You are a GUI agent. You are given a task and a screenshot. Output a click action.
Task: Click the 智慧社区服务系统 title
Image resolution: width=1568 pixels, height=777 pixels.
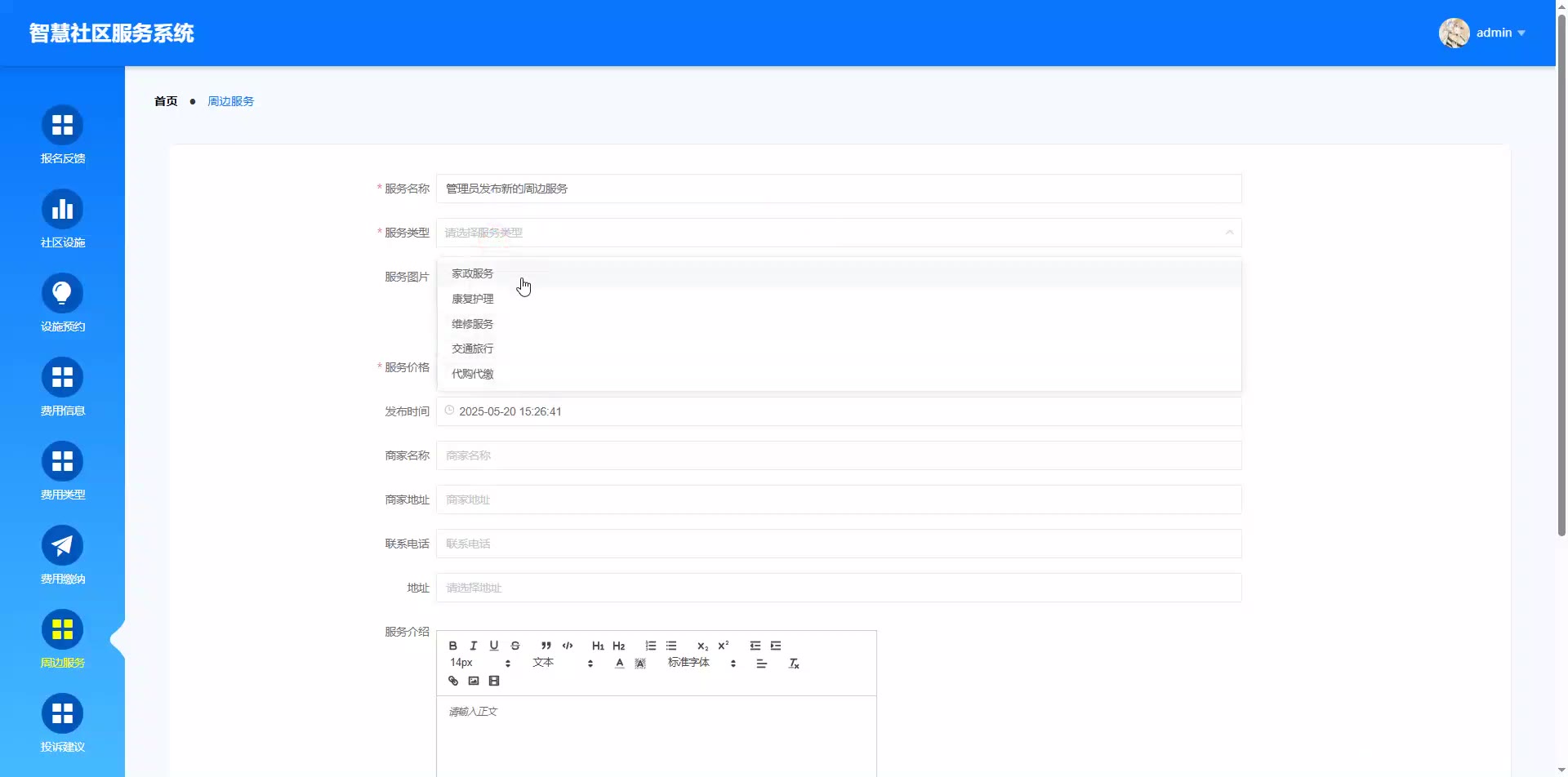point(112,33)
